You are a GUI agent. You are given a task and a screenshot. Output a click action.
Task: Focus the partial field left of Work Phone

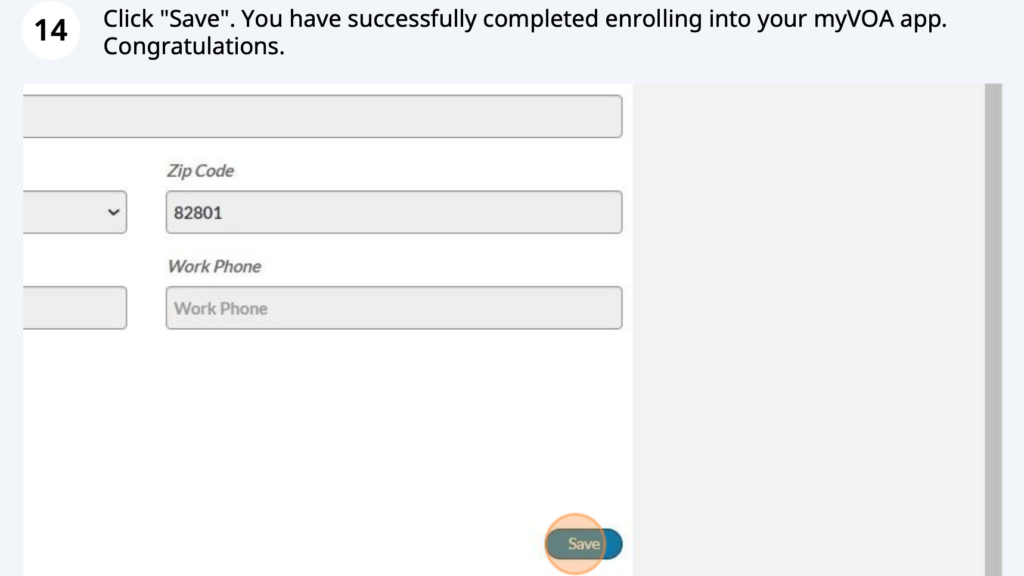[x=75, y=308]
